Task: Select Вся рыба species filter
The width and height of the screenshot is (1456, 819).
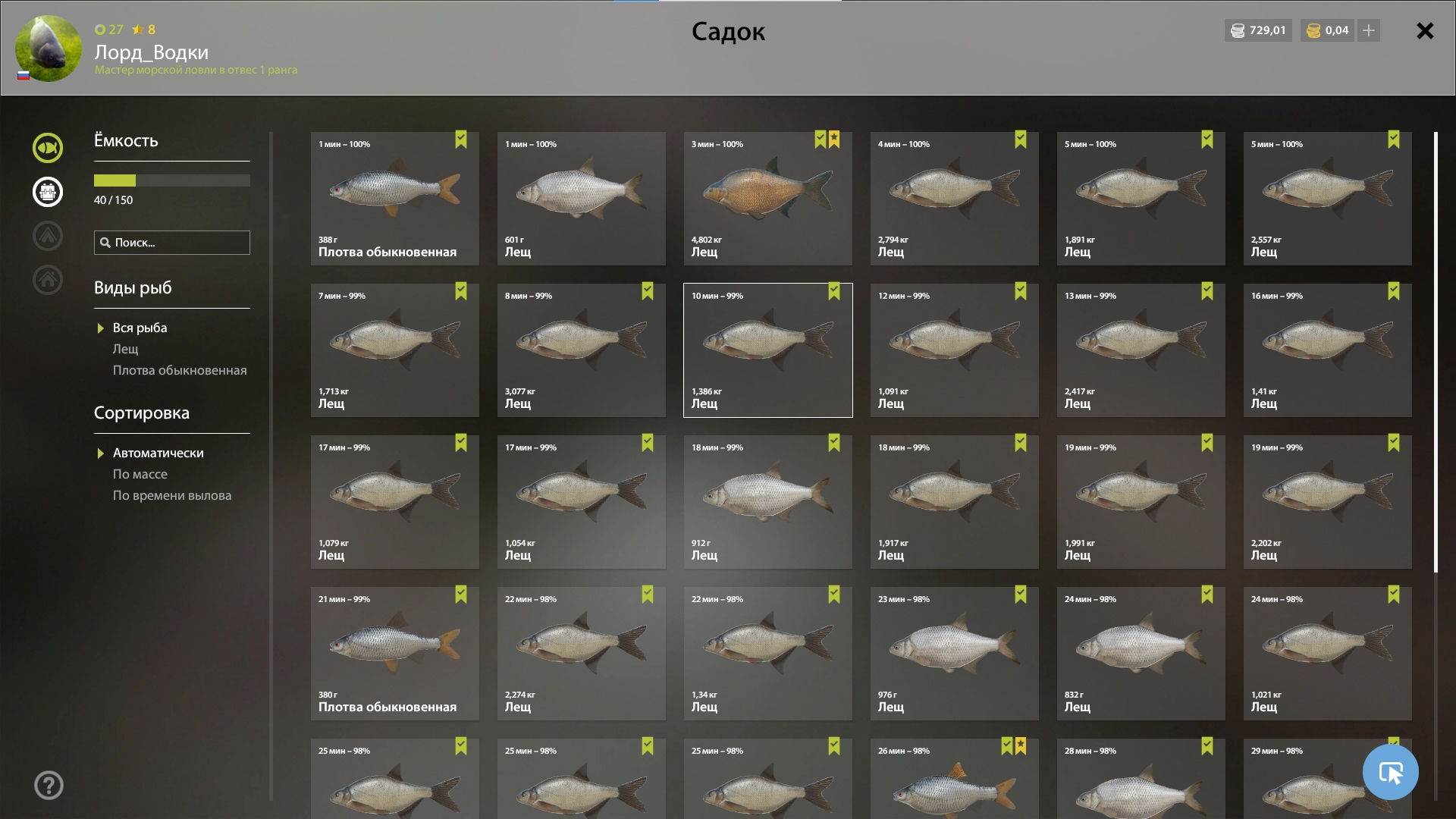Action: pos(140,328)
